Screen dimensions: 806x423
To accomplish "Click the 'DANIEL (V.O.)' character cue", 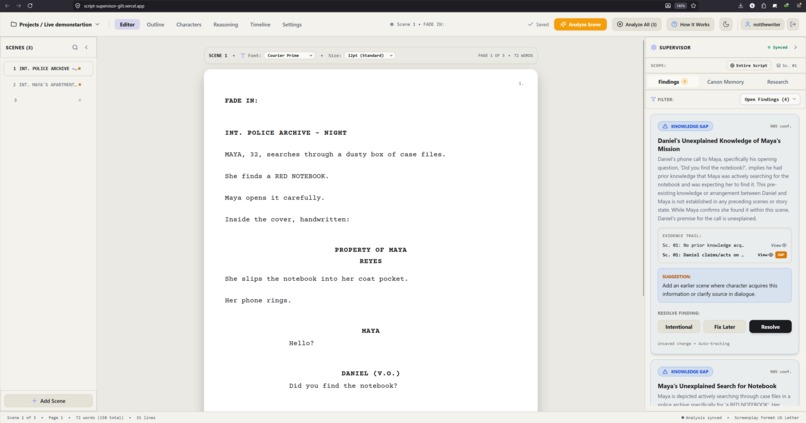I will (370, 373).
